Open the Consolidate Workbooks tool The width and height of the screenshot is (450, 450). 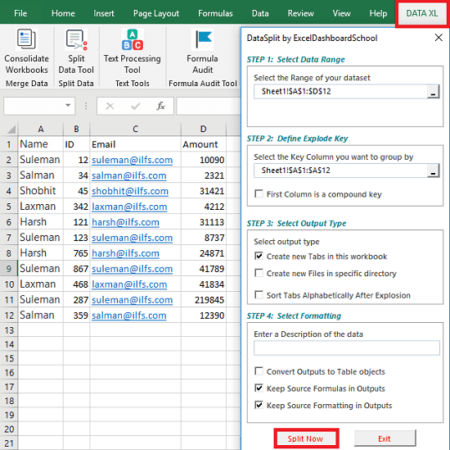[x=26, y=52]
